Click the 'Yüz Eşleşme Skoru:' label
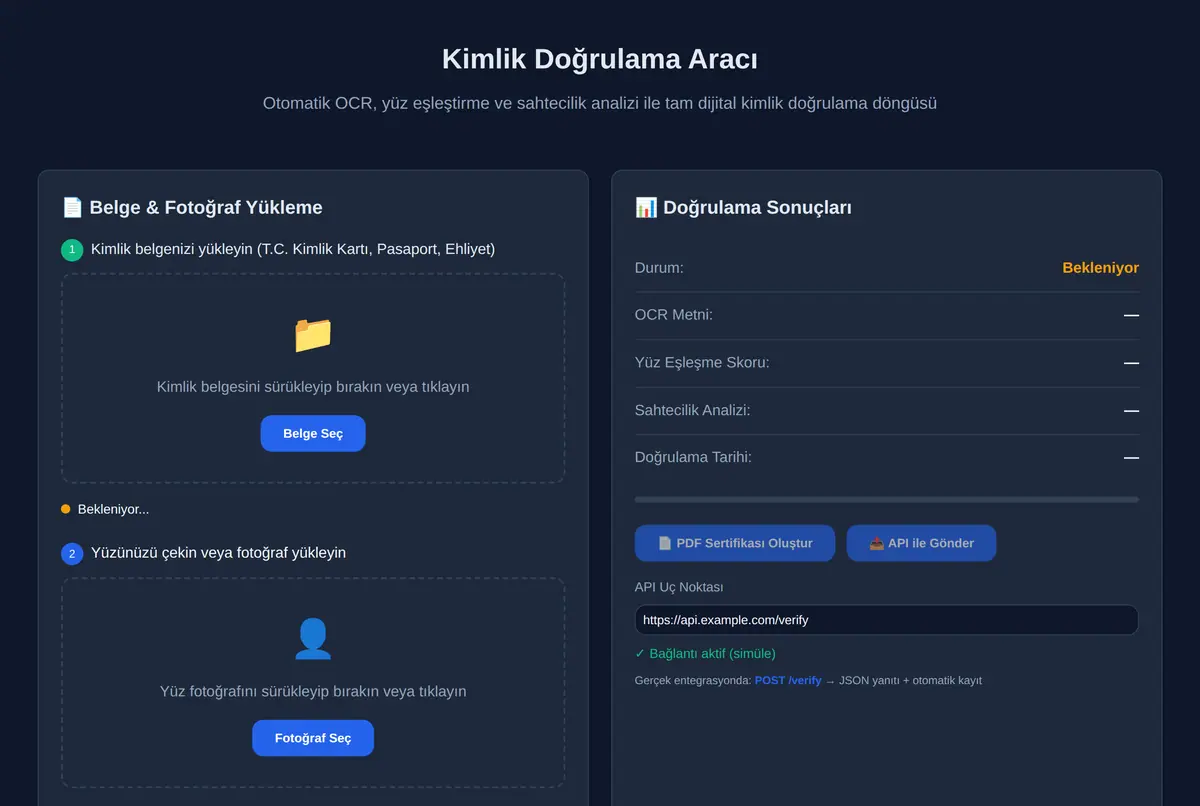Viewport: 1200px width, 806px height. coord(702,362)
